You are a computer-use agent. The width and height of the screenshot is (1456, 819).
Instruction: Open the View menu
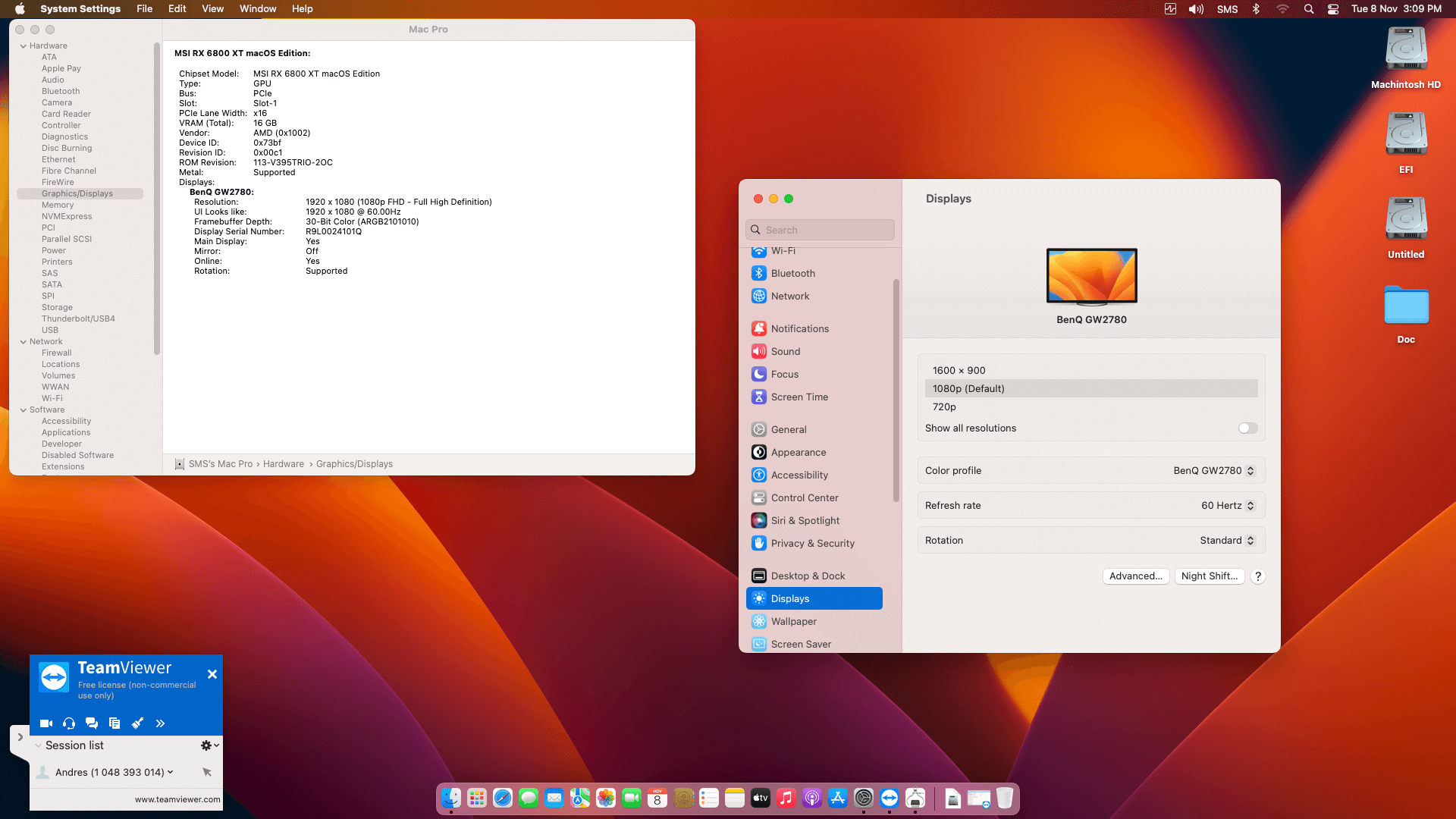pyautogui.click(x=213, y=9)
